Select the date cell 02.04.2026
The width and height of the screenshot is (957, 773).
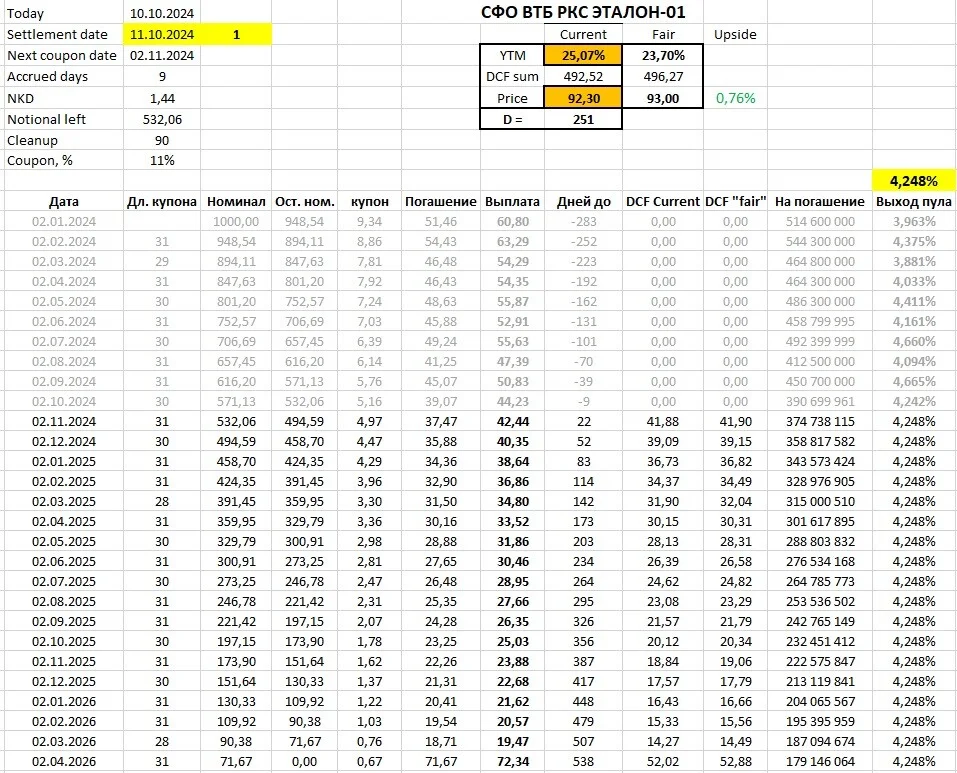pos(64,761)
